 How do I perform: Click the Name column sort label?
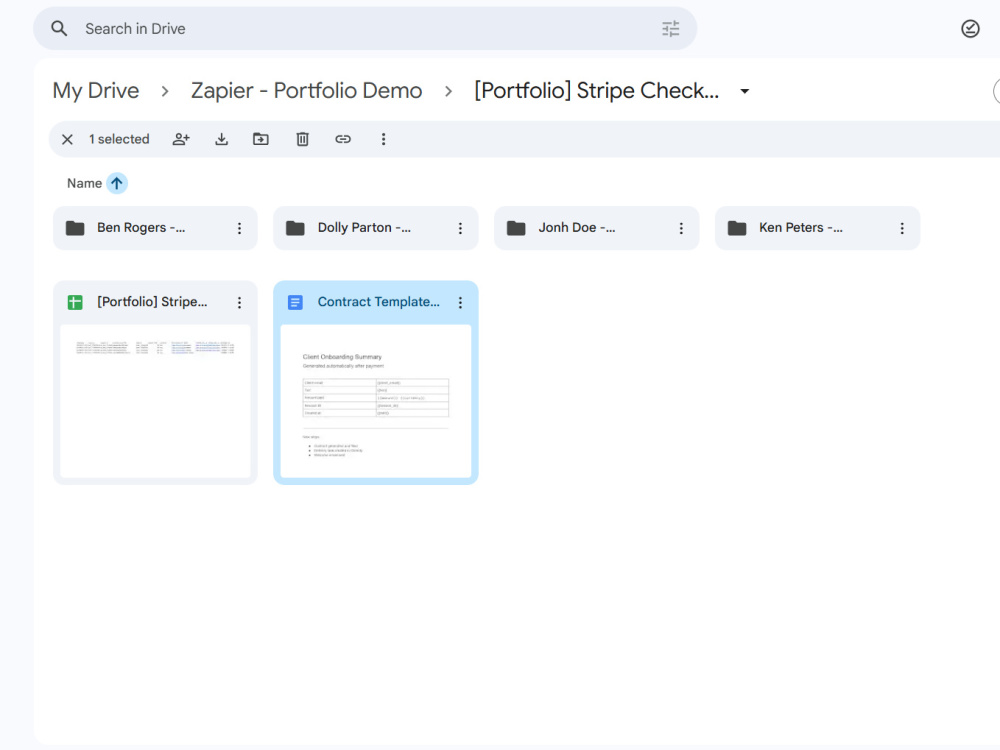84,184
